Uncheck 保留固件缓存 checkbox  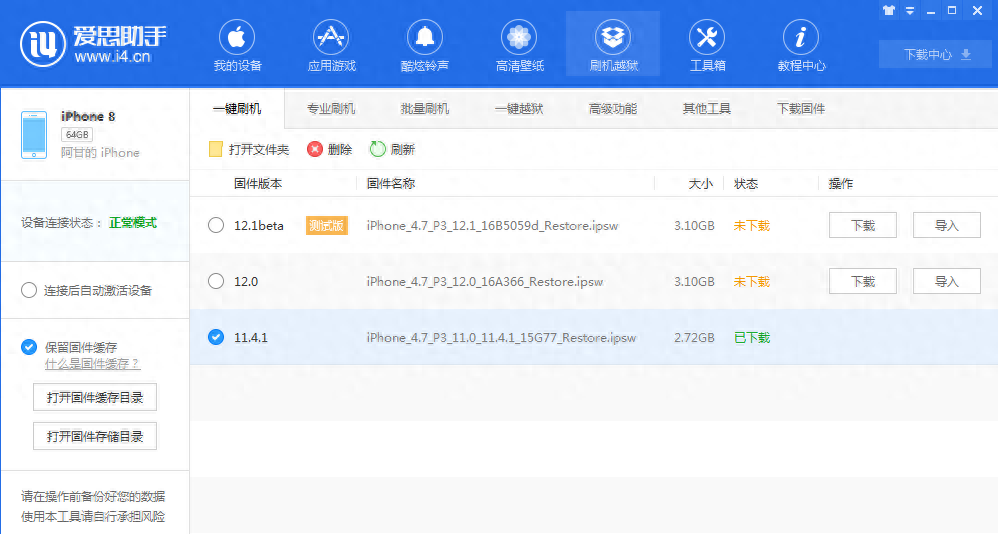[29, 347]
